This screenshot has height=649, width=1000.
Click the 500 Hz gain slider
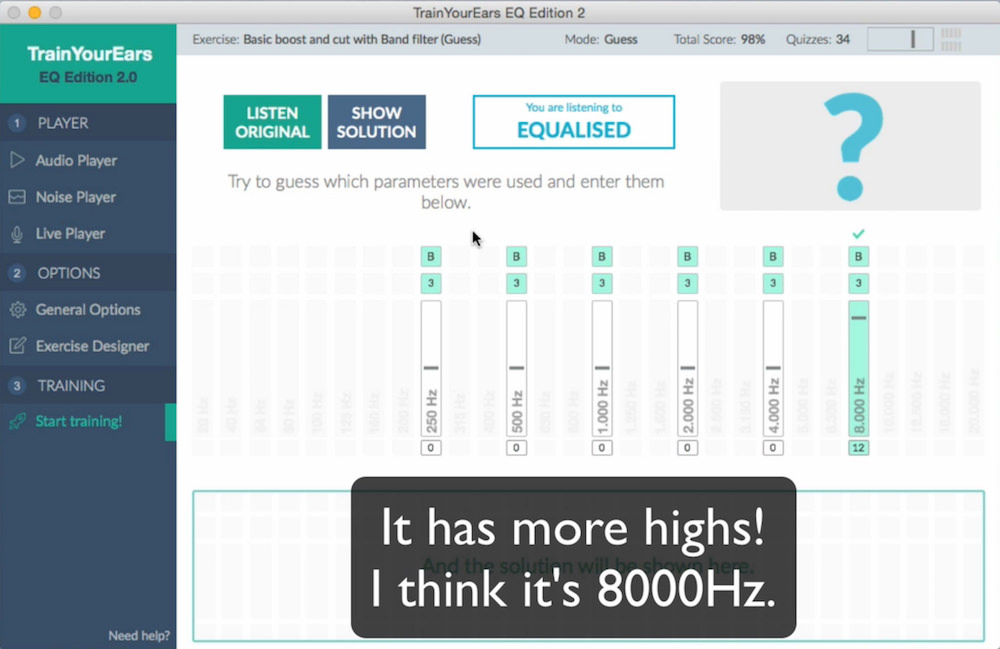click(516, 368)
